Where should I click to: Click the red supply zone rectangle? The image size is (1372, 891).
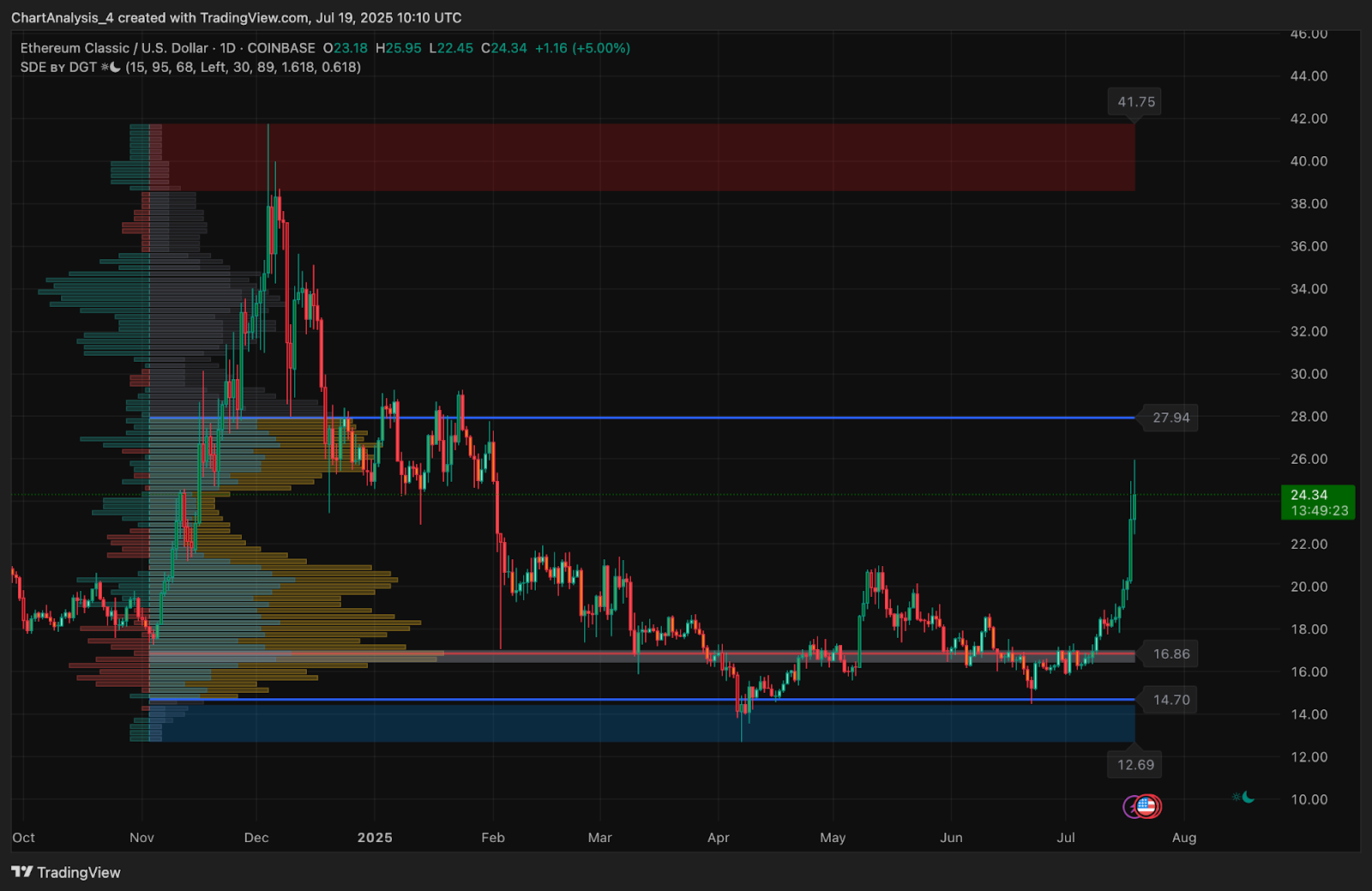647,157
